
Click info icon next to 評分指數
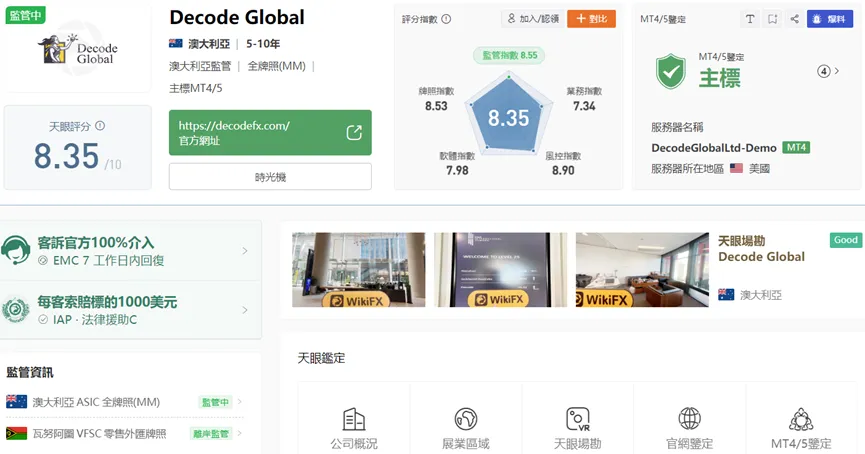click(446, 19)
